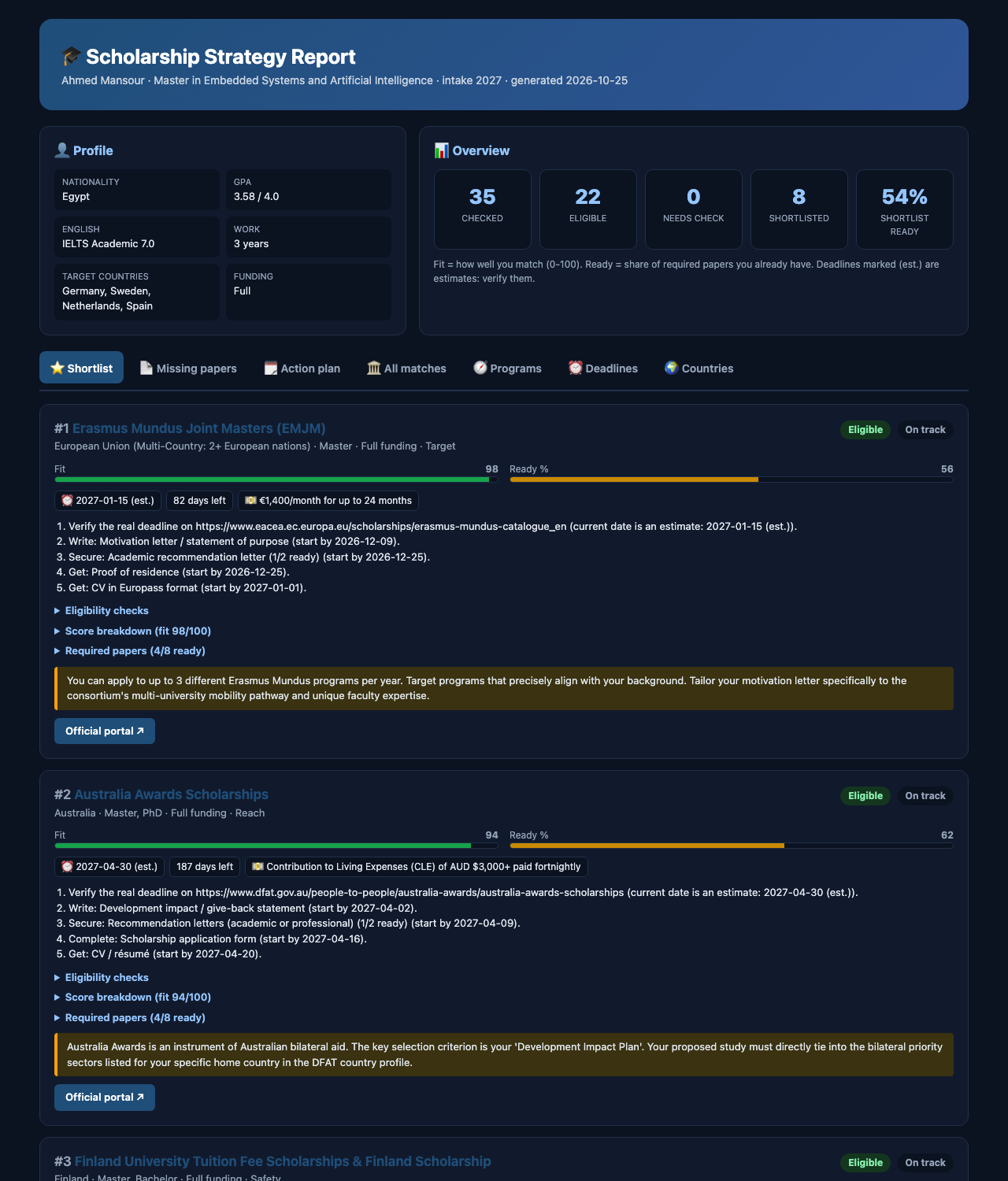Open Finland University Tuition Fee Scholarships title
This screenshot has width=1008, height=1181.
point(283,1161)
